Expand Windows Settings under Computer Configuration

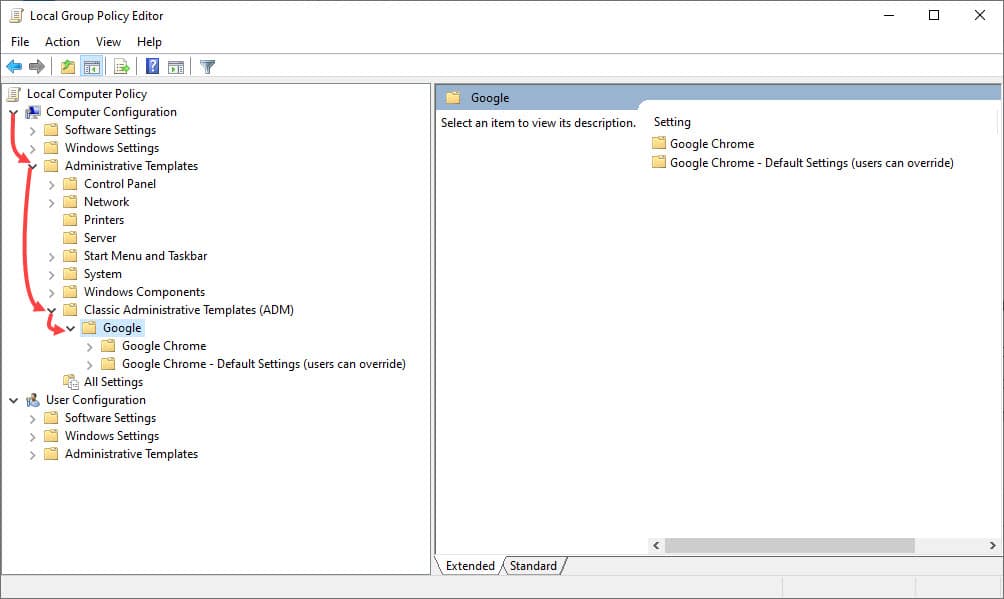(33, 149)
